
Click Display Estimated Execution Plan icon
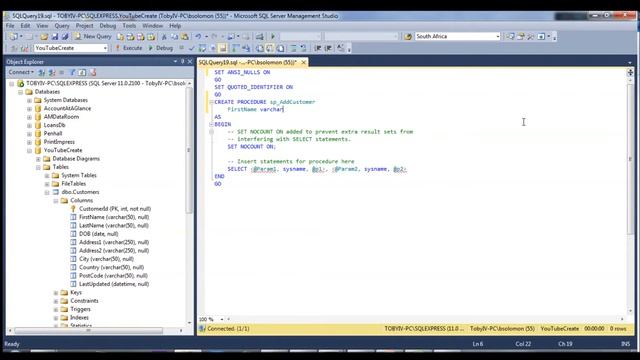pyautogui.click(x=202, y=48)
